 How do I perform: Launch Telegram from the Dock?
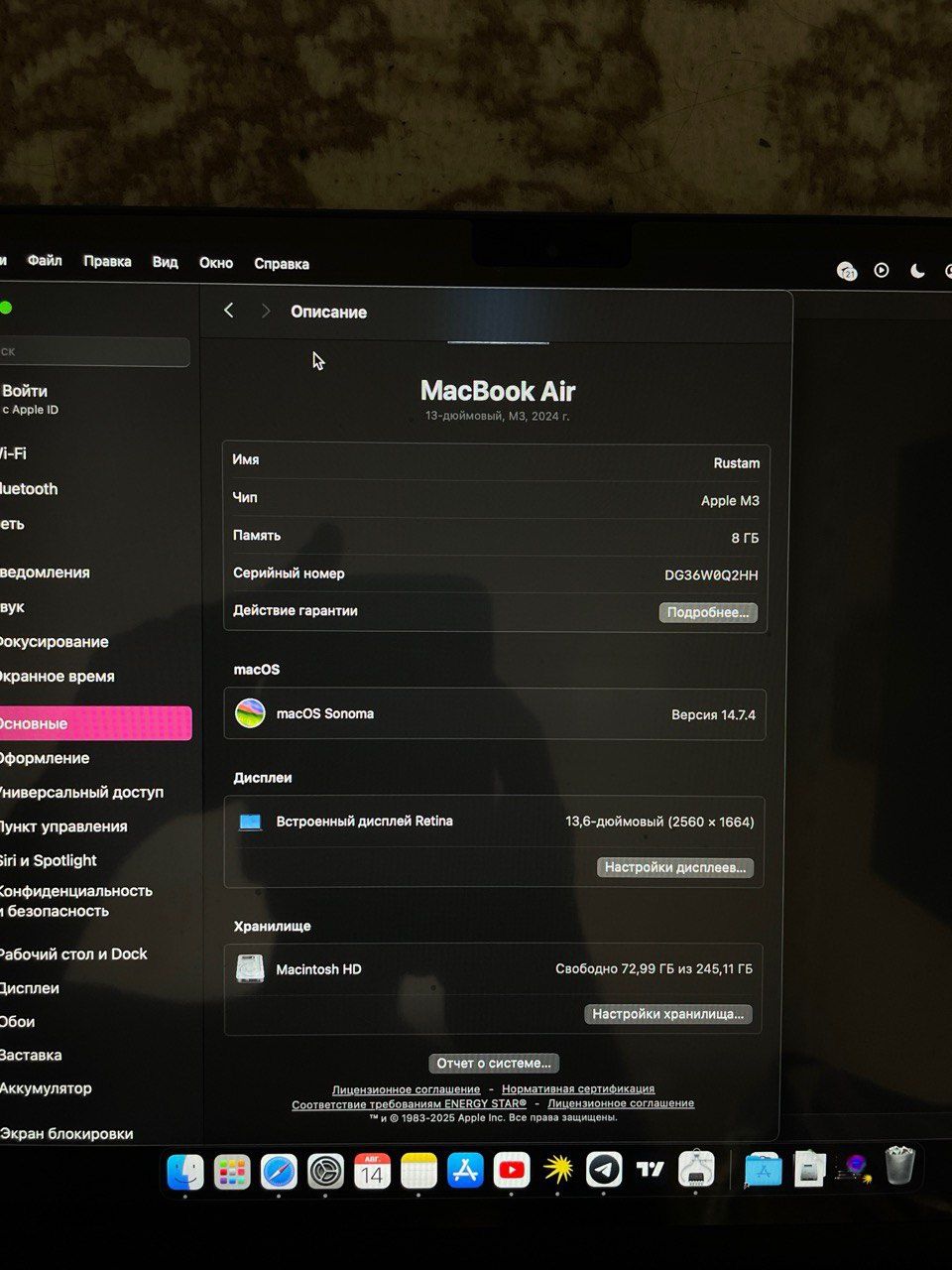pyautogui.click(x=604, y=1170)
